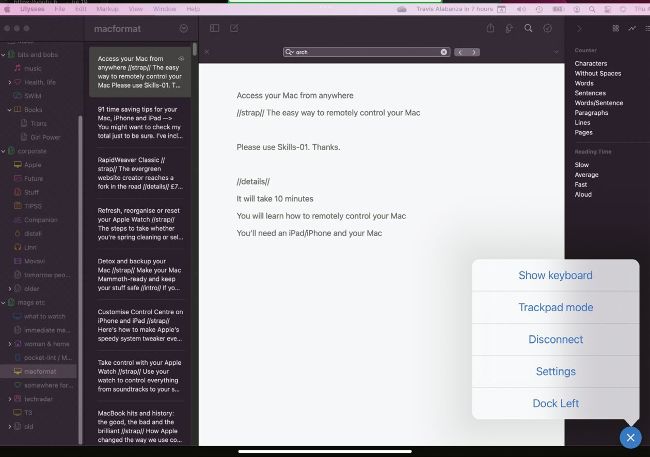Choose 'Dock Left' in the popup
This screenshot has height=457, width=650.
555,403
